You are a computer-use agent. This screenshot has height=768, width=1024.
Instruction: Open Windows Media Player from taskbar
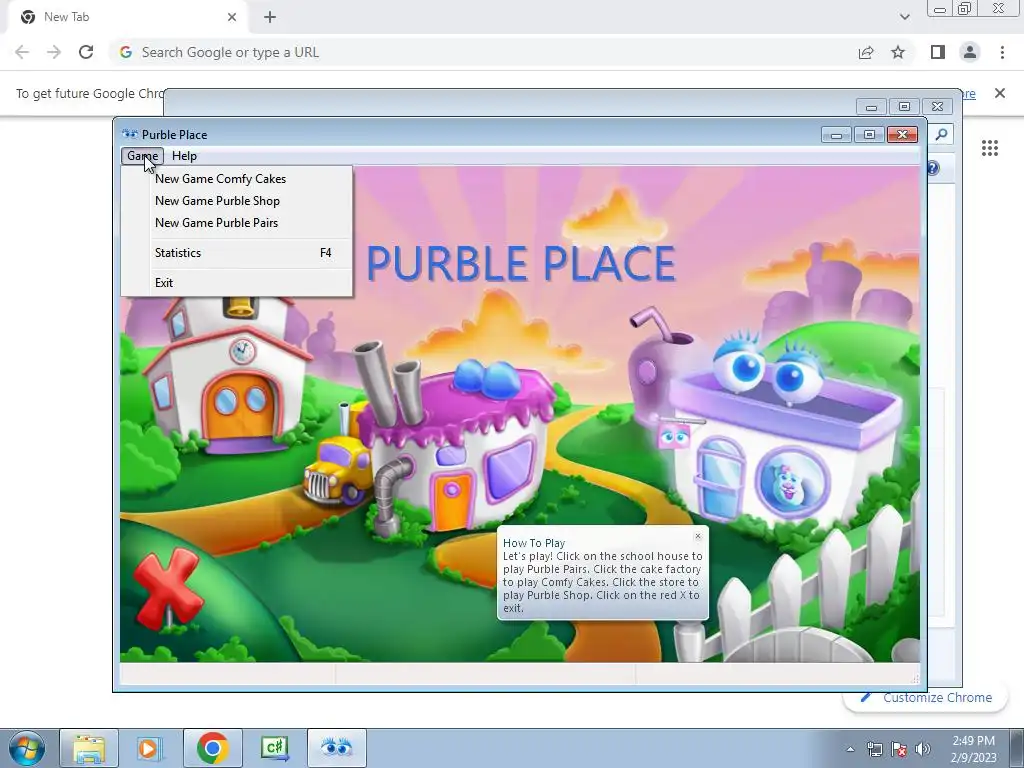tap(149, 748)
